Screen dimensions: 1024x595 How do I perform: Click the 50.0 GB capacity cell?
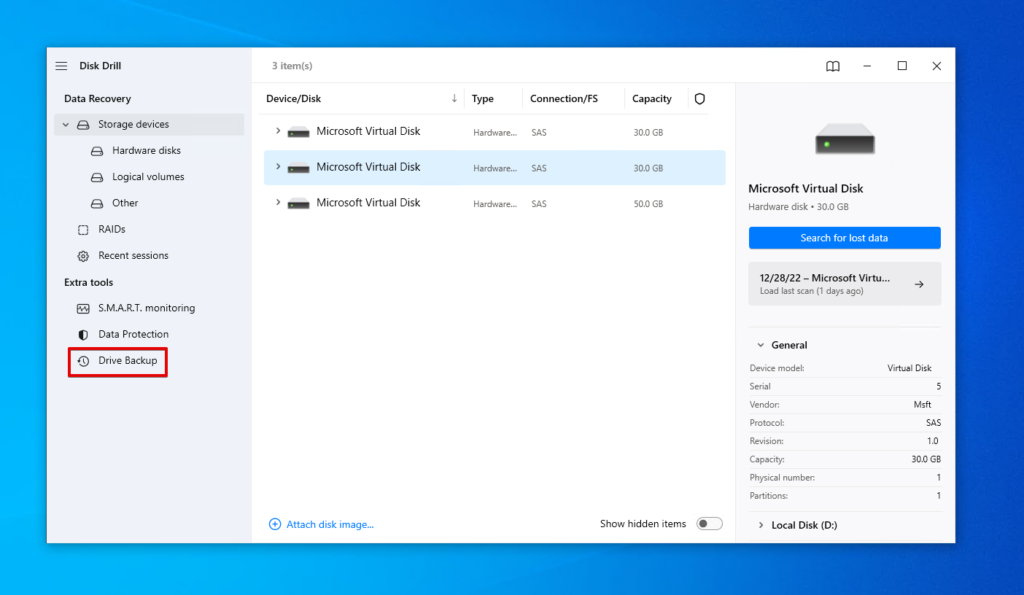(x=648, y=204)
